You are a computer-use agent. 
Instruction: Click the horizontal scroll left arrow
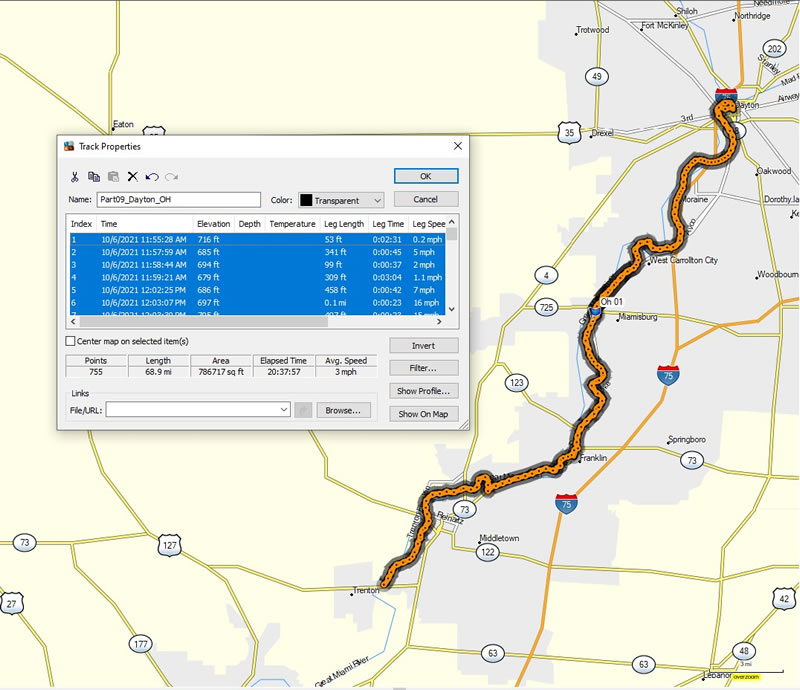tap(73, 322)
